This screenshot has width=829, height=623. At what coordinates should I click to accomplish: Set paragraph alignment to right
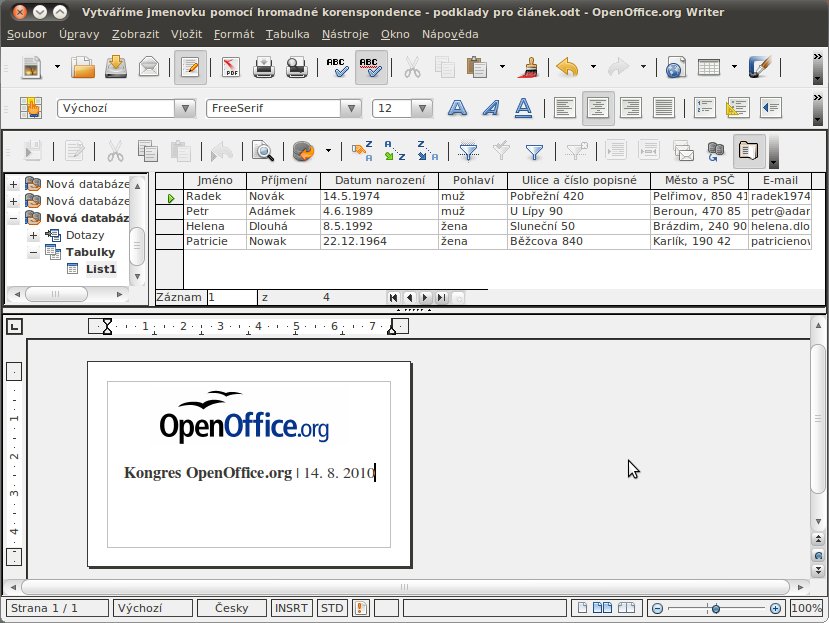point(631,108)
